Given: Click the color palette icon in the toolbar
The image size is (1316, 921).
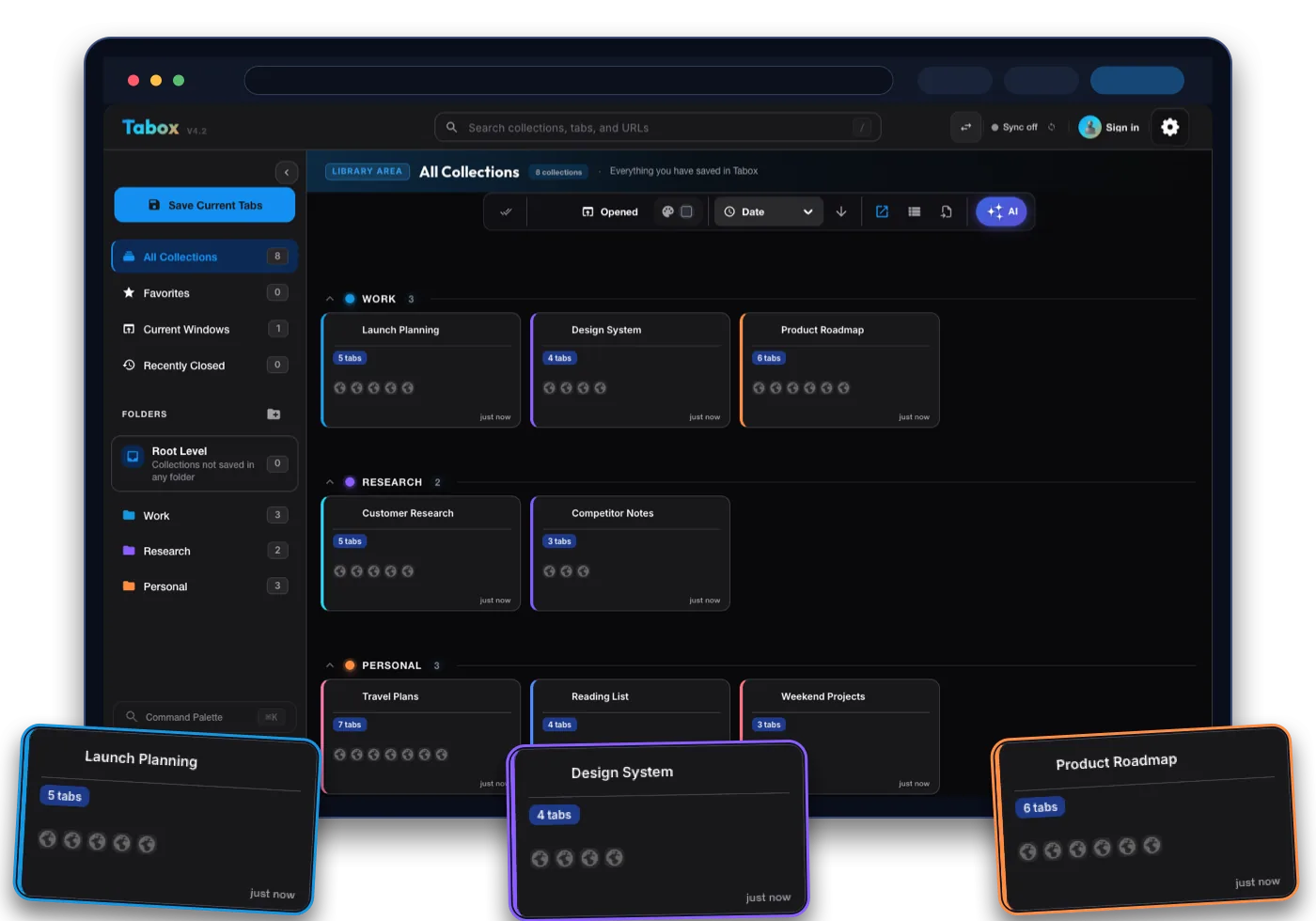Looking at the screenshot, I should (667, 211).
